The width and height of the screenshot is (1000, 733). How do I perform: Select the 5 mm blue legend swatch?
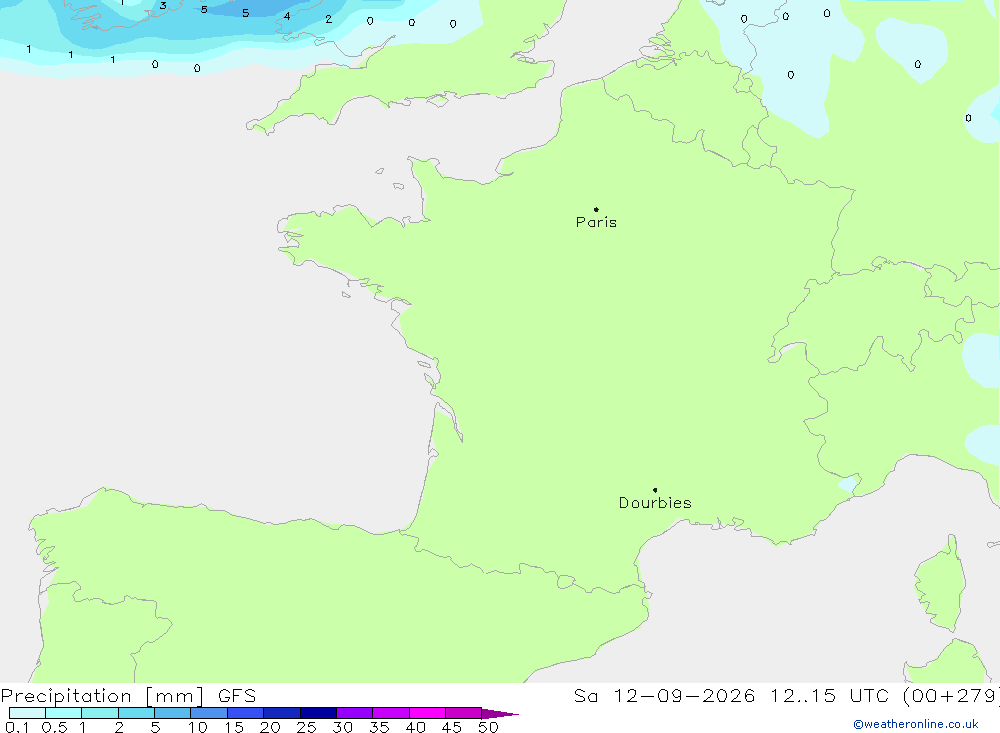[172, 713]
